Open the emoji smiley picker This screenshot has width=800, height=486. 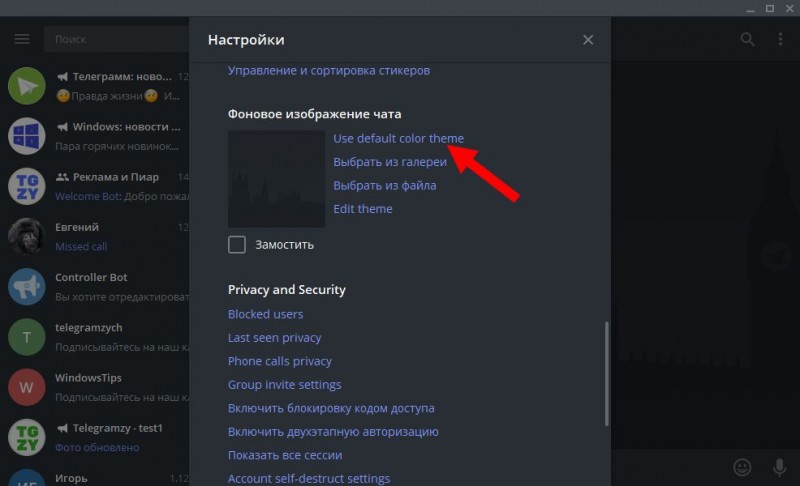point(742,467)
